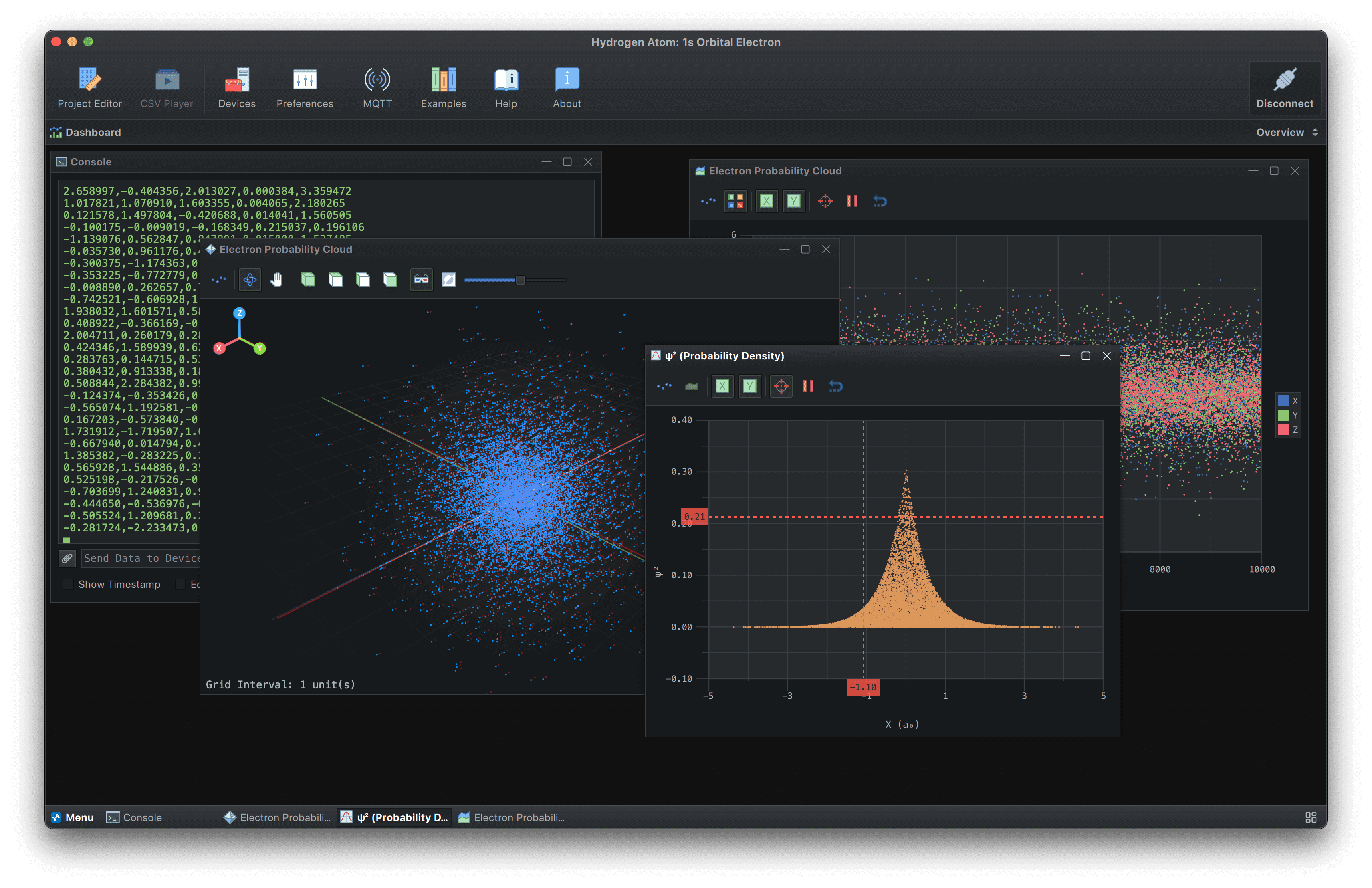The image size is (1372, 888).
Task: Switch 3D view to top face
Action: (x=335, y=280)
